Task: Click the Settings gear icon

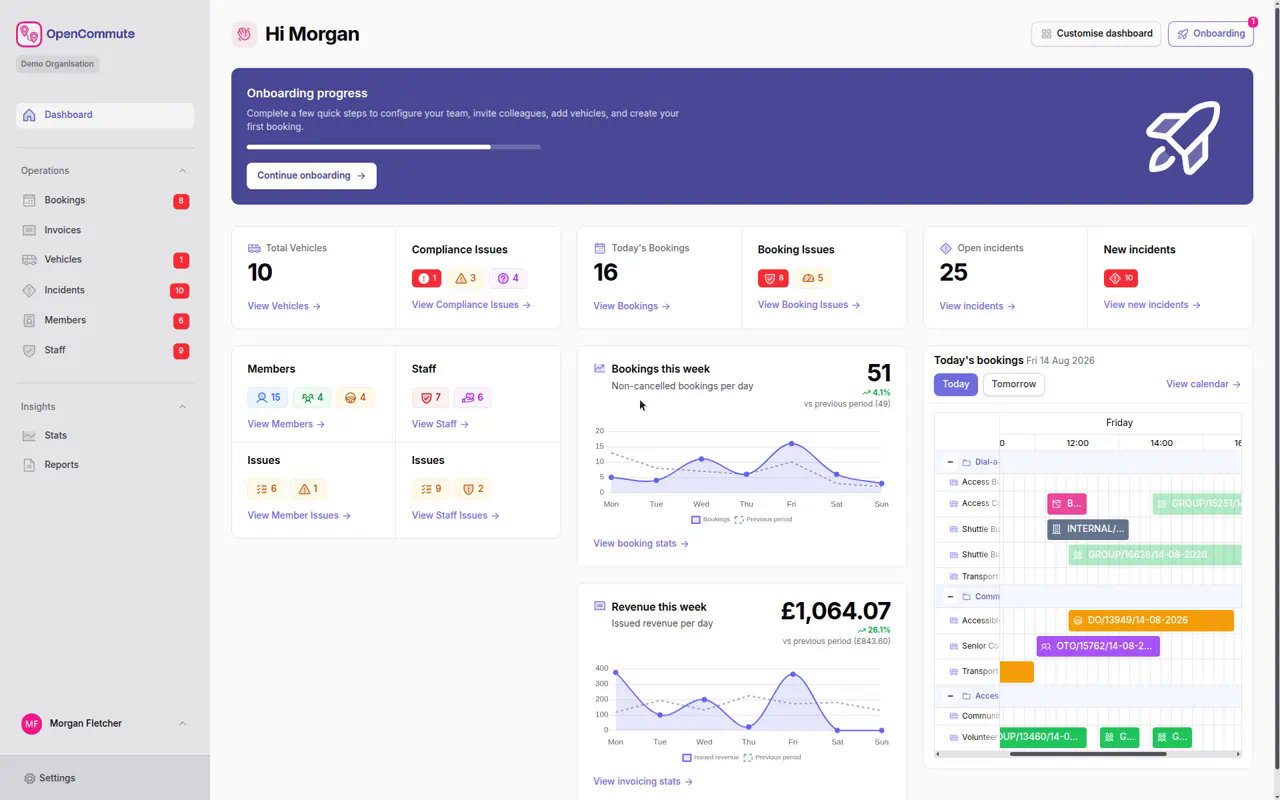Action: 29,778
